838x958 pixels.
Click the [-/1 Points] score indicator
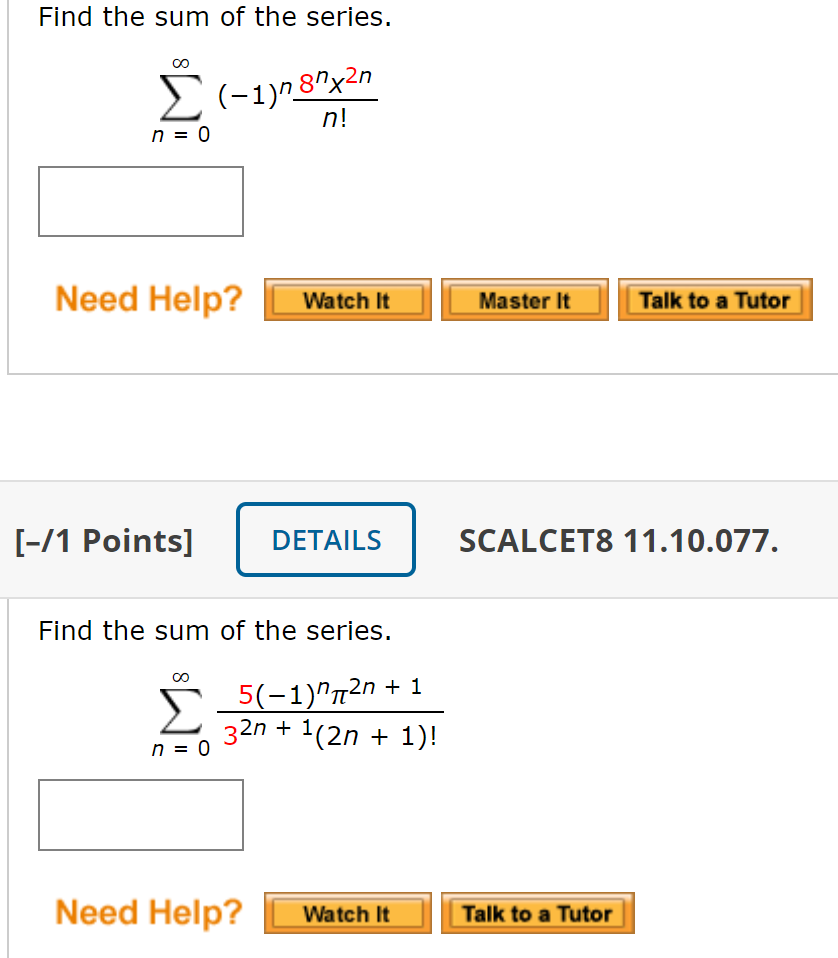pos(103,540)
